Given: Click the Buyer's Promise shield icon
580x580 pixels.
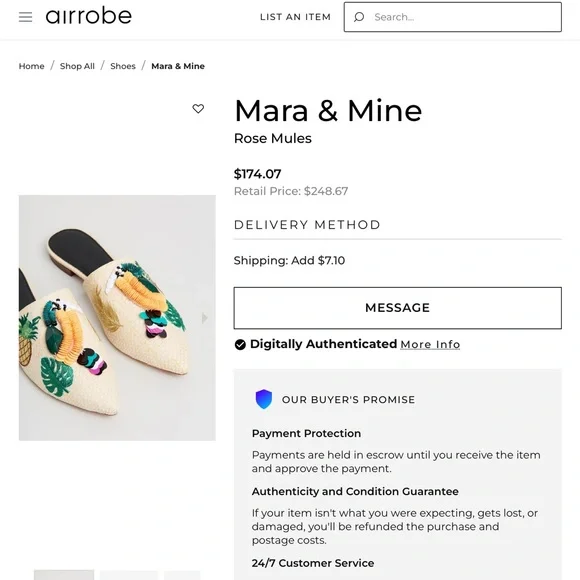Looking at the screenshot, I should pos(264,399).
